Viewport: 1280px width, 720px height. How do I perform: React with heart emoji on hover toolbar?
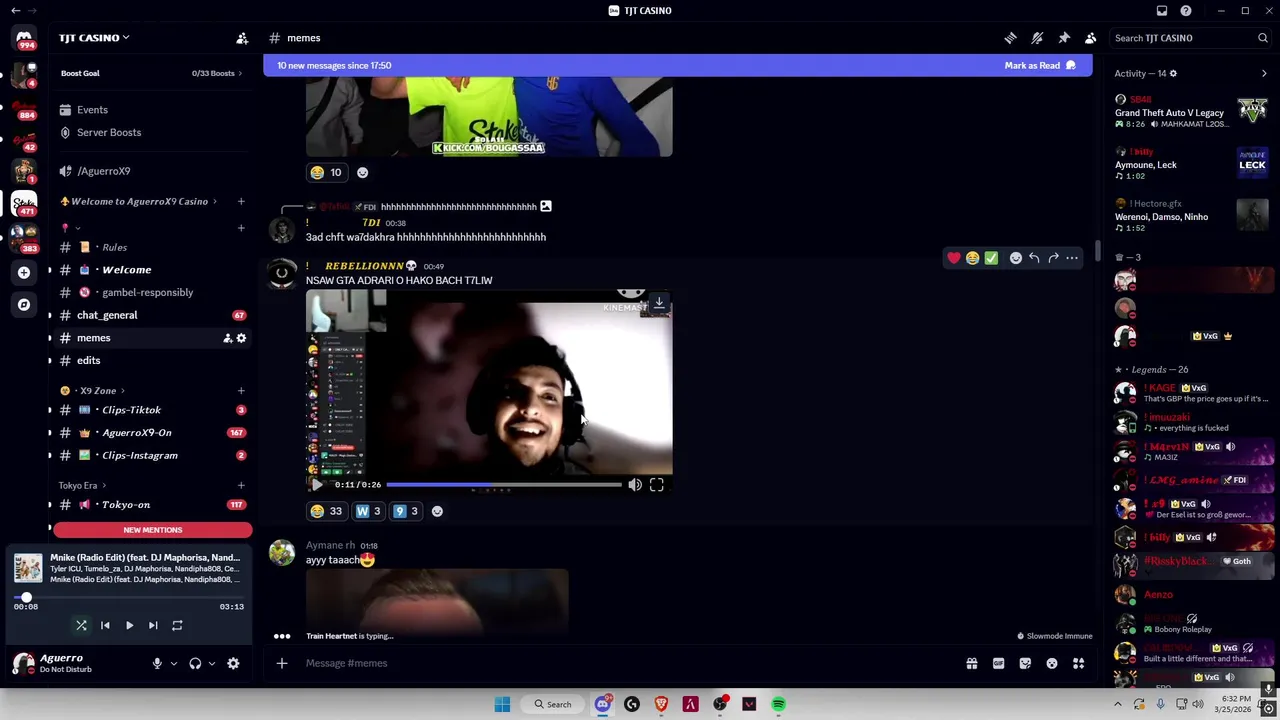pos(954,258)
